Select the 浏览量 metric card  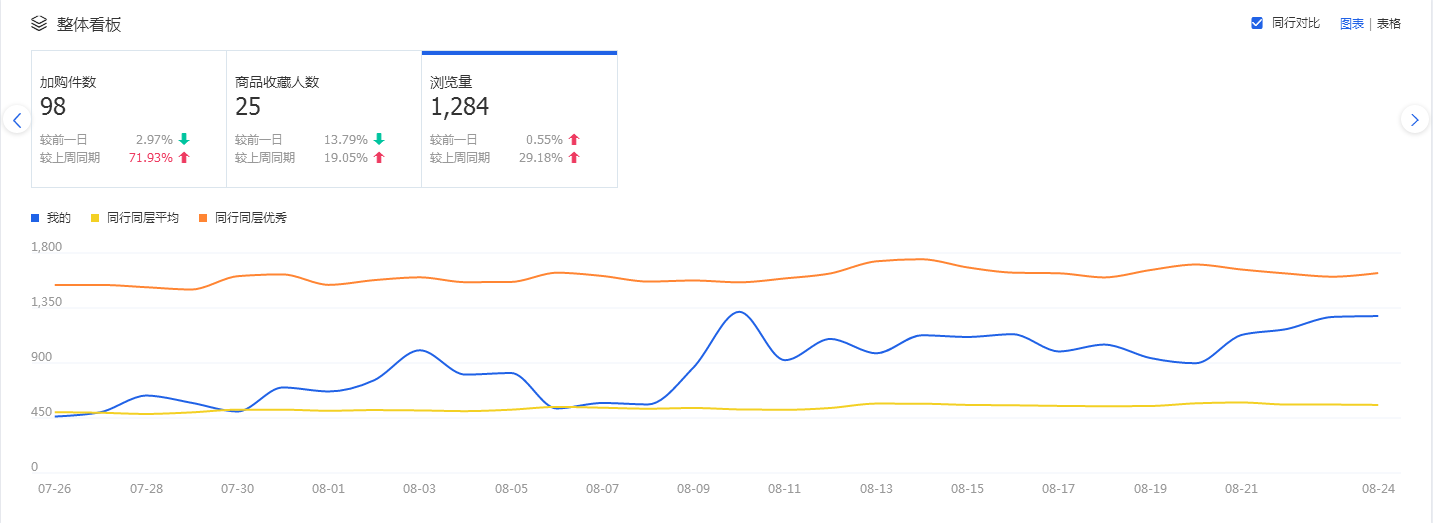pos(519,119)
